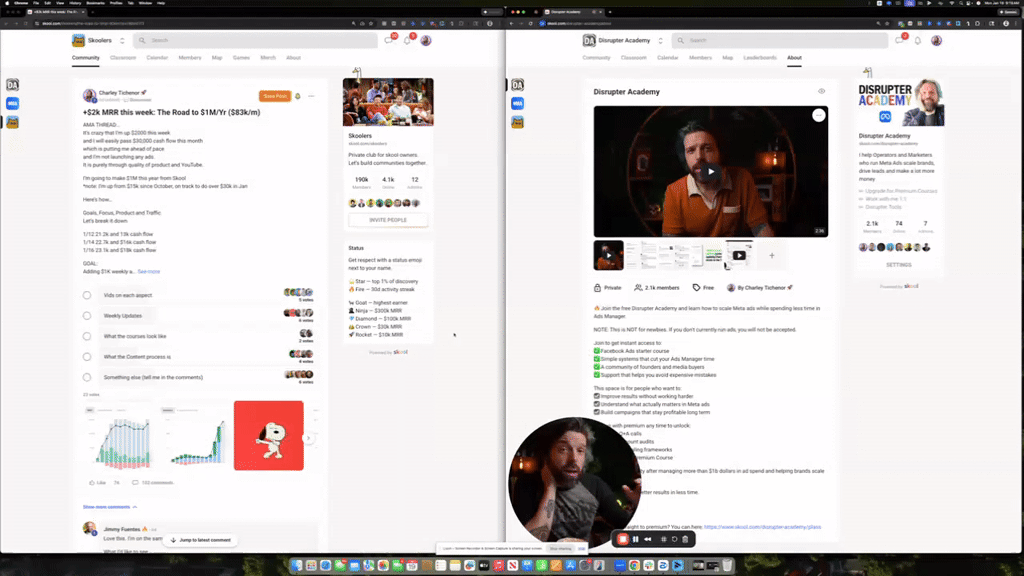Collapse Show more comments section
The width and height of the screenshot is (1024, 576).
(x=110, y=507)
